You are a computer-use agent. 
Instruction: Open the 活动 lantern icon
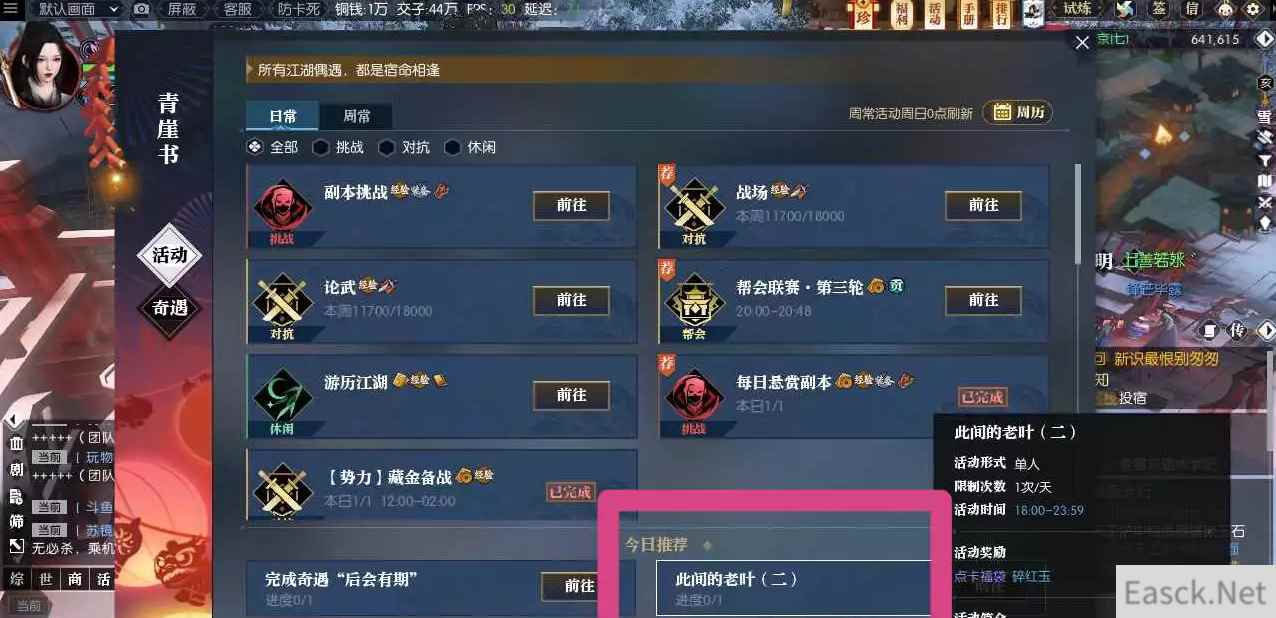click(935, 14)
